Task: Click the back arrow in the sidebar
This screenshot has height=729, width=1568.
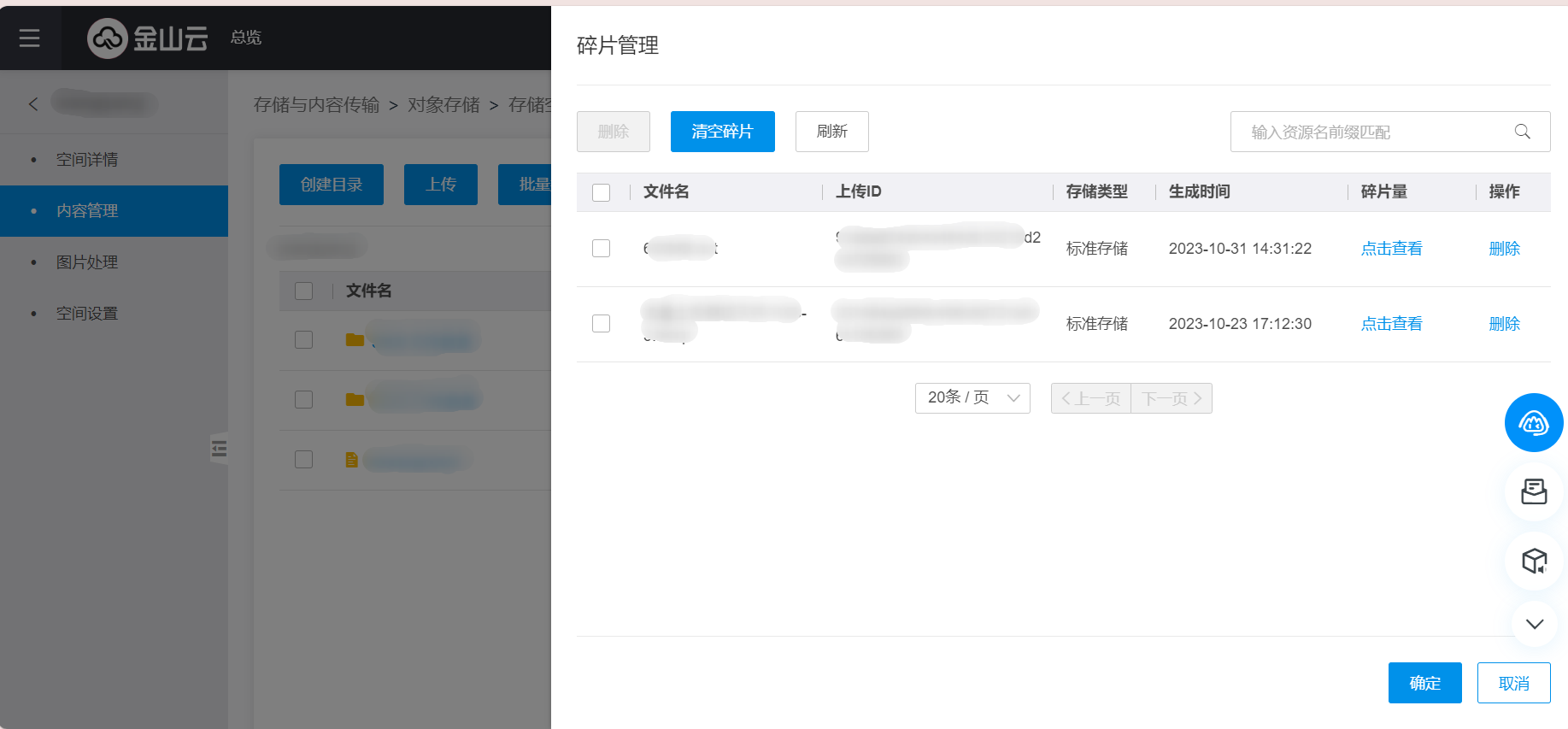Action: pyautogui.click(x=33, y=104)
